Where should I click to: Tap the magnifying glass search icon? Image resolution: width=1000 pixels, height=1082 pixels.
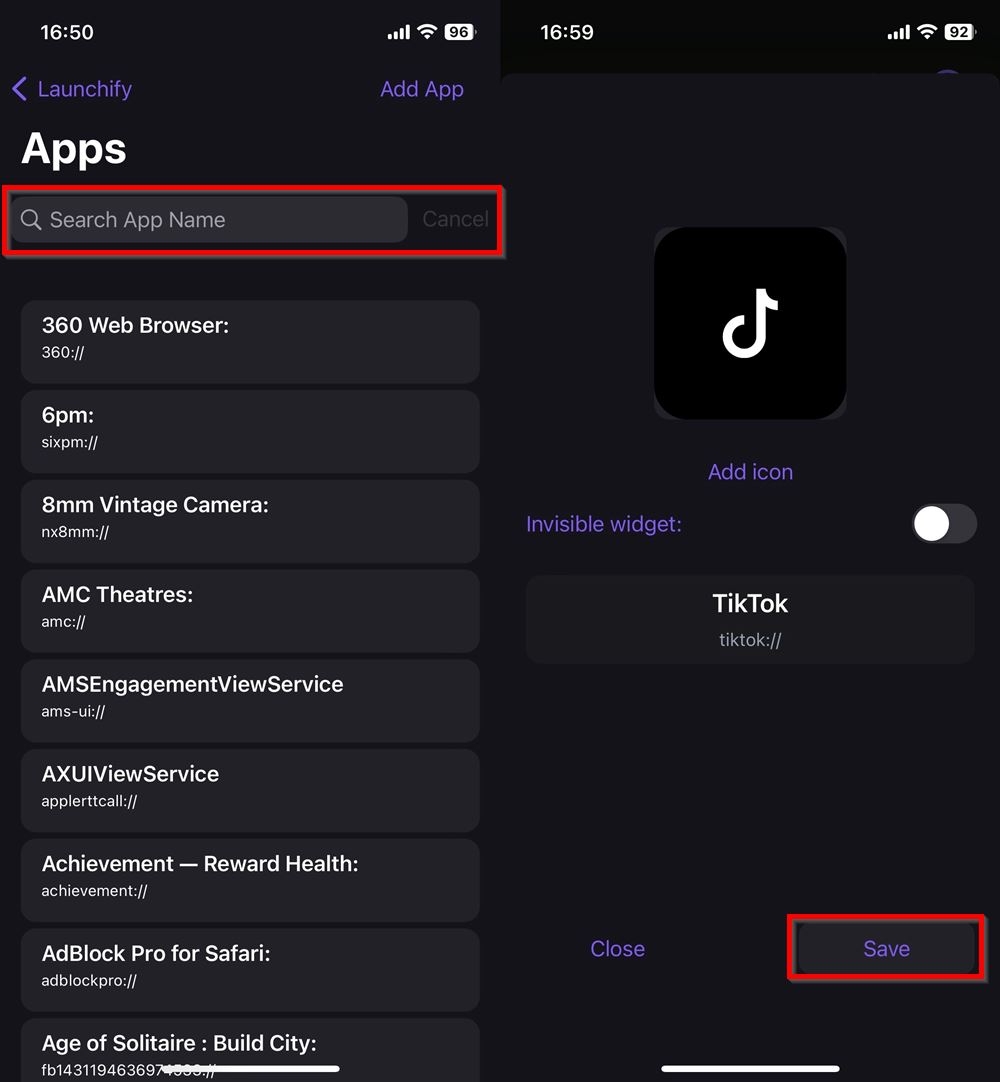pos(31,220)
